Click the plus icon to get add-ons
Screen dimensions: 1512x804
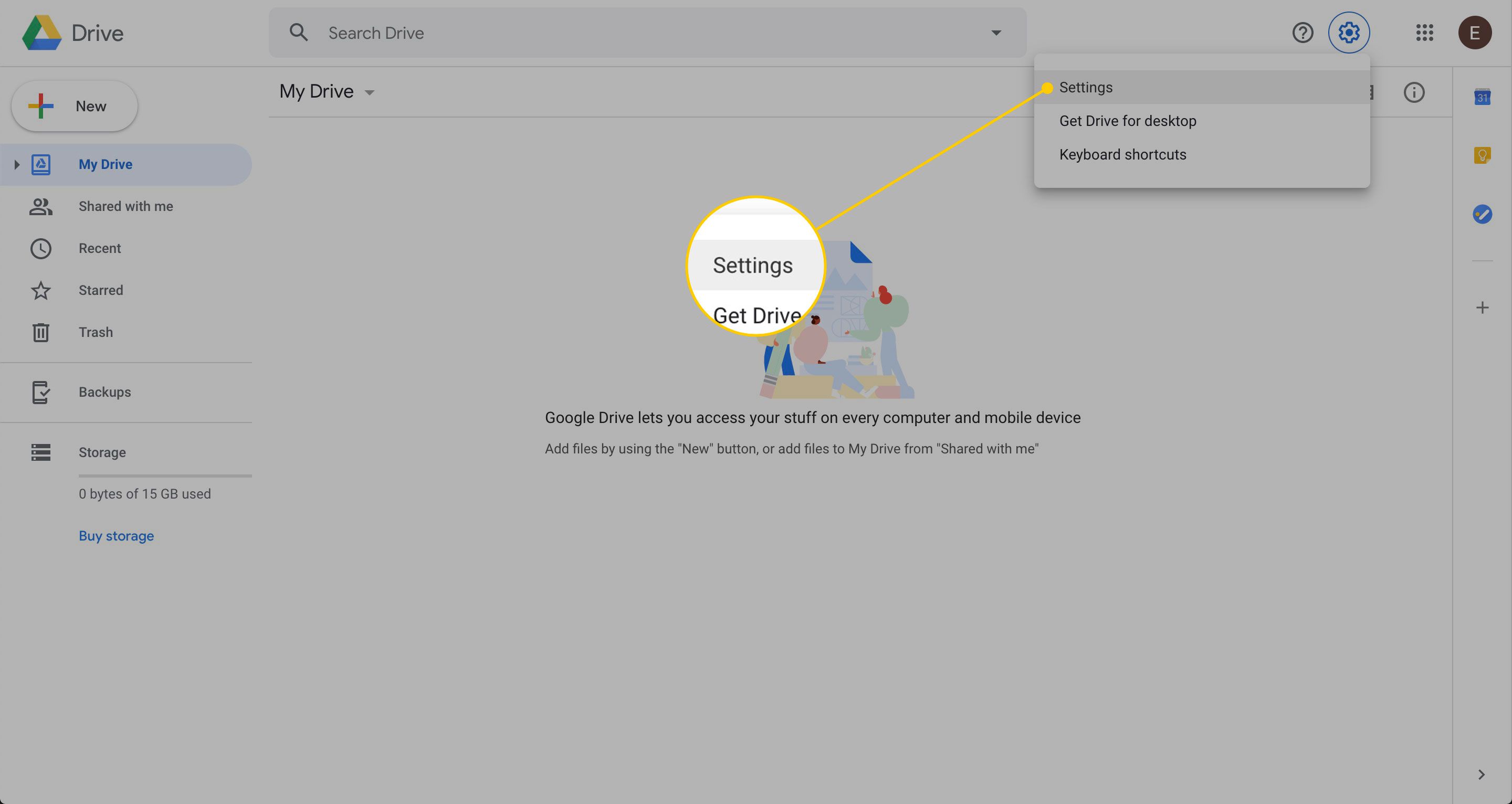tap(1482, 308)
